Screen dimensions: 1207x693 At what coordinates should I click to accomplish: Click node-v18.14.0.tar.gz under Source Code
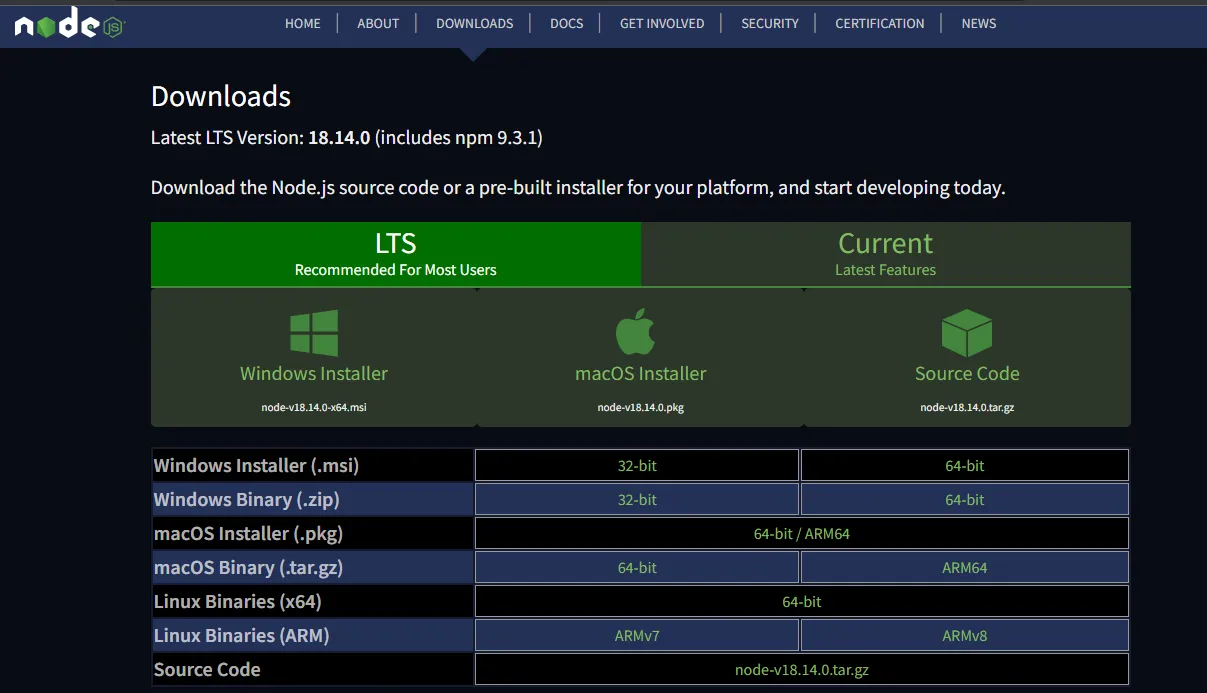click(x=801, y=669)
